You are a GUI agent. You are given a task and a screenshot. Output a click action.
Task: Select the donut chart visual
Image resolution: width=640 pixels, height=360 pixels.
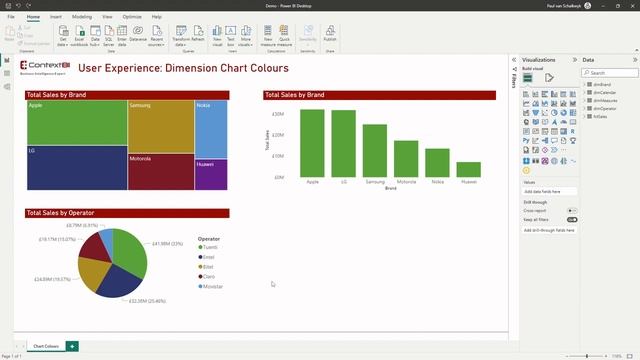point(564,113)
